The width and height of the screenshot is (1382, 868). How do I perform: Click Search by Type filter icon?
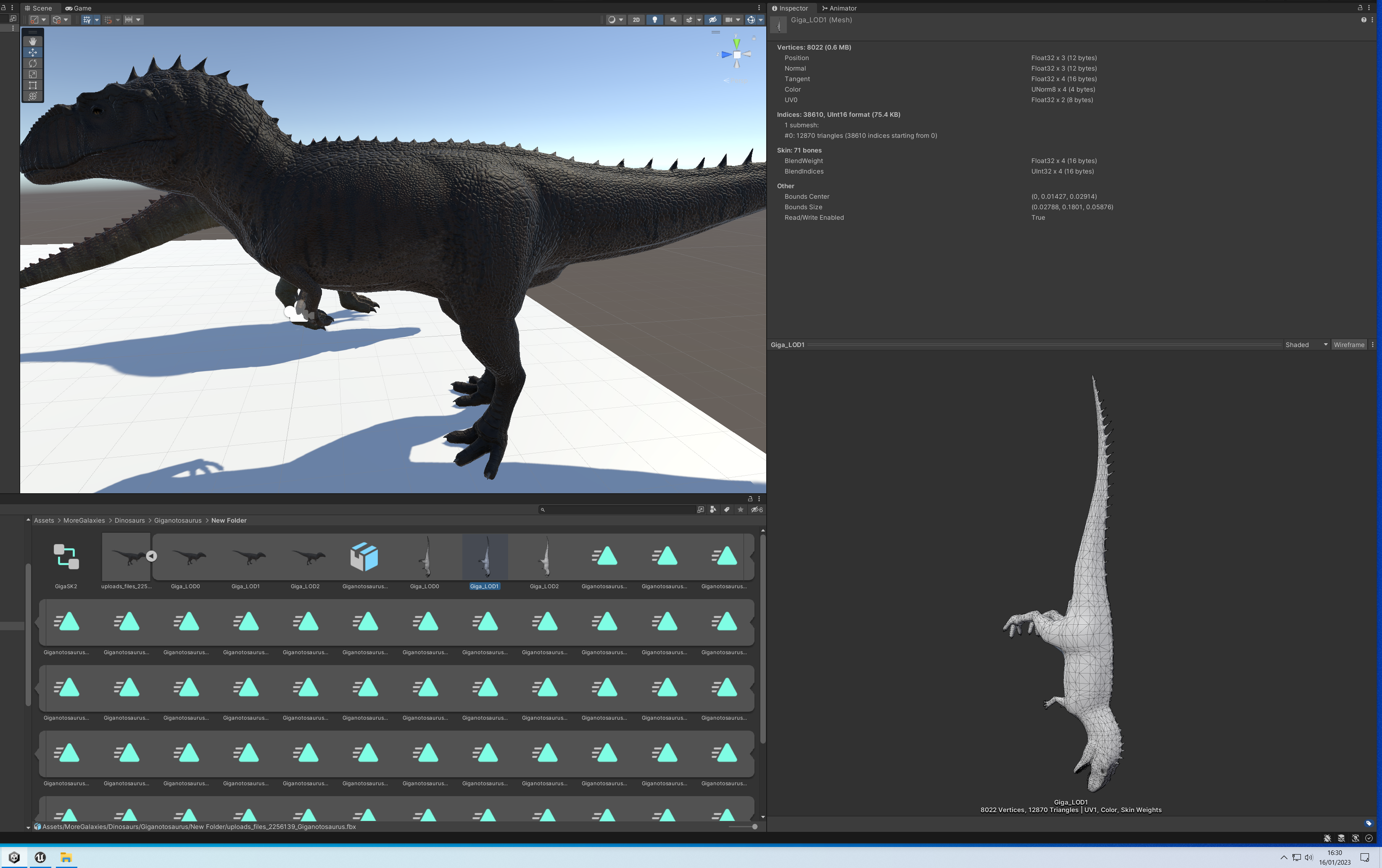[713, 510]
